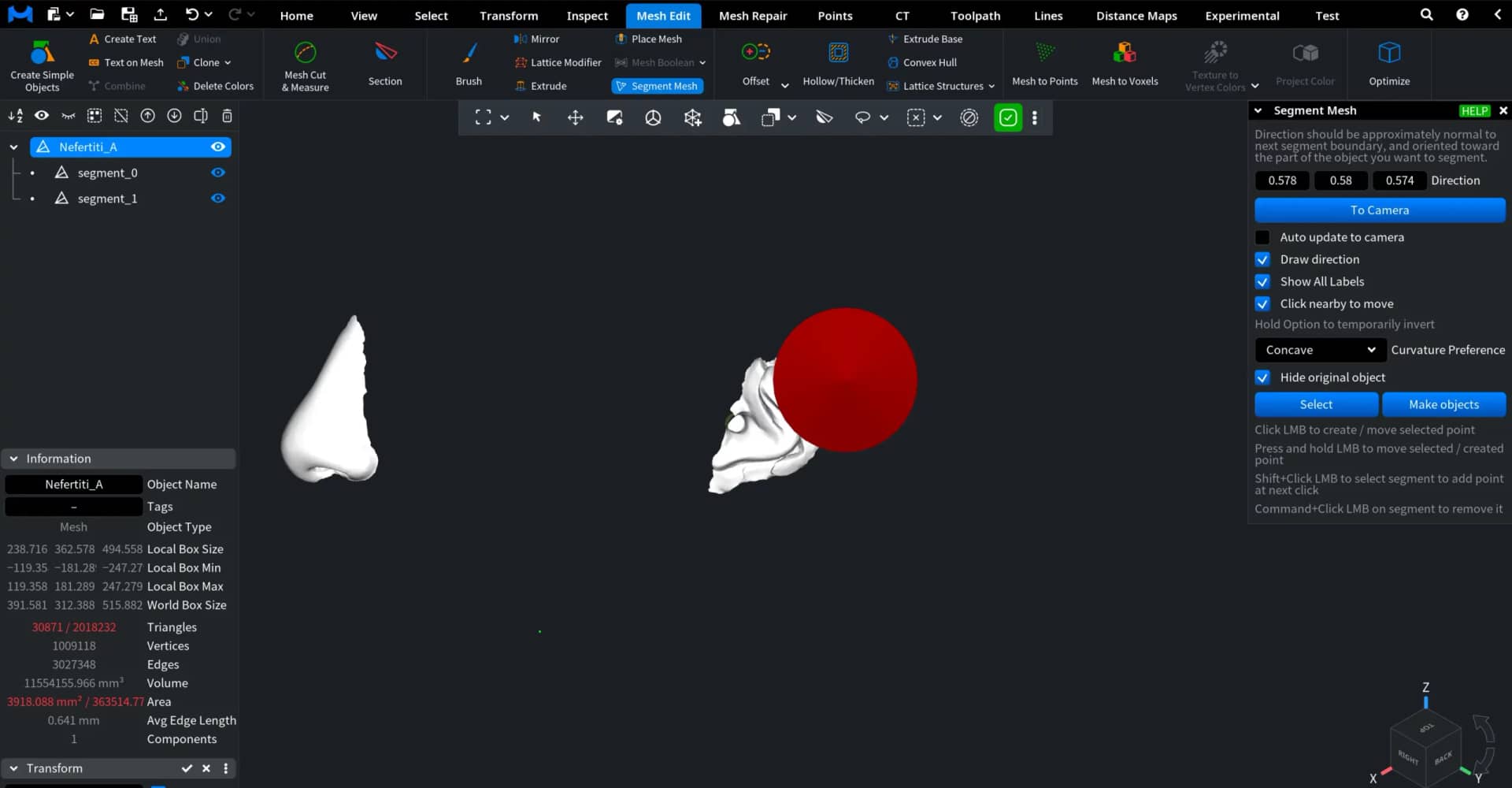Open Curvature Preference Concave dropdown
1512x788 pixels.
(x=1319, y=350)
